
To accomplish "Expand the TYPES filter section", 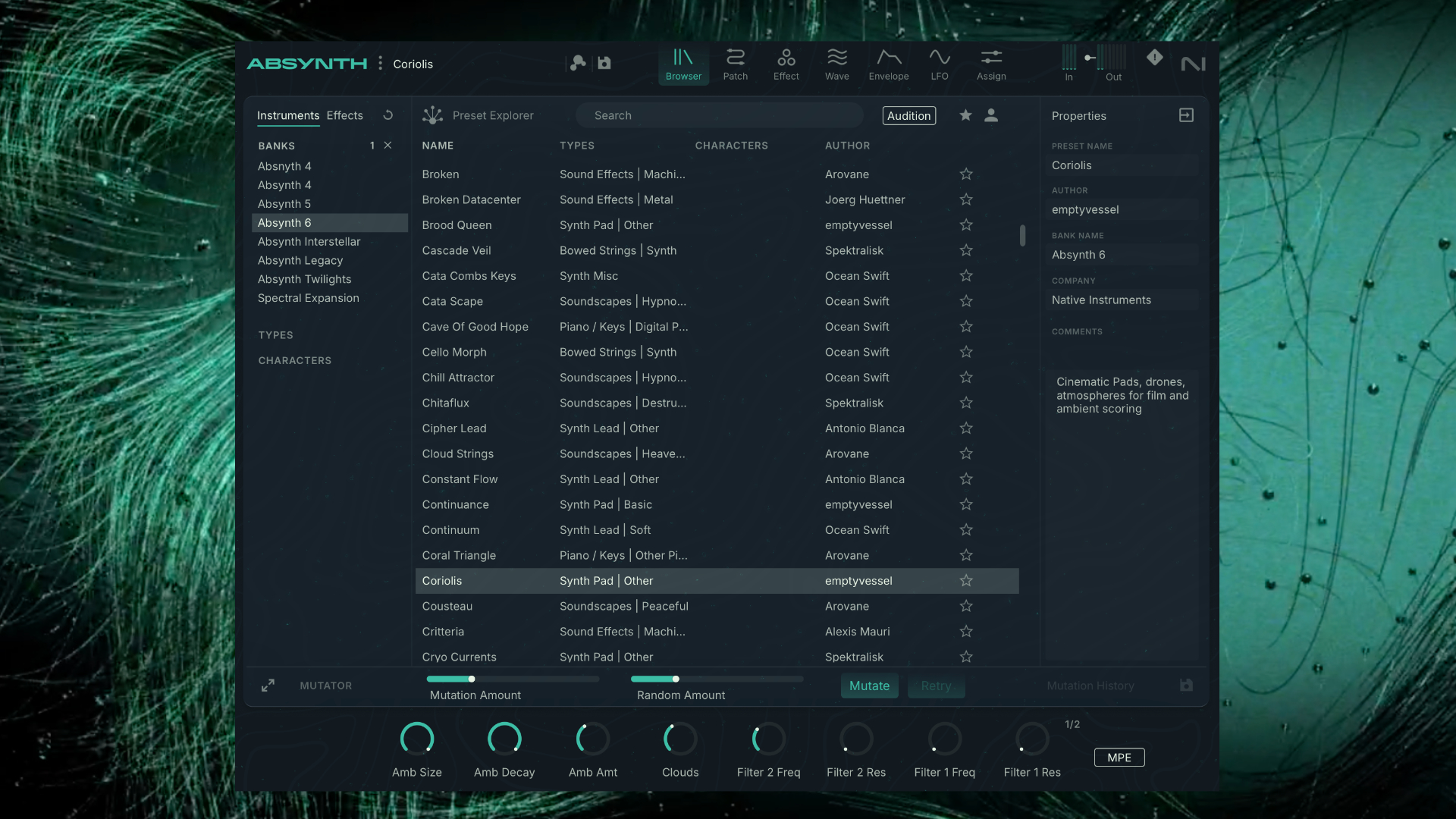I will click(275, 334).
